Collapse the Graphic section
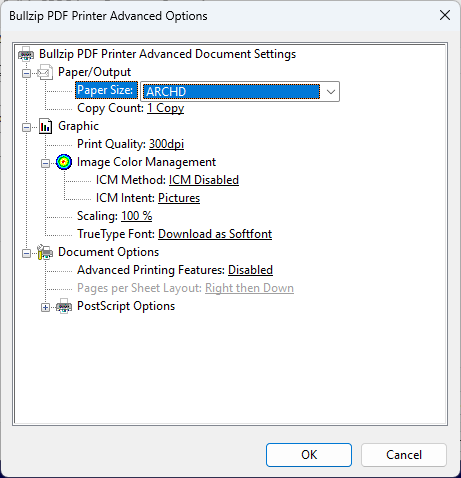Screen dimensions: 461x478 click(26, 127)
